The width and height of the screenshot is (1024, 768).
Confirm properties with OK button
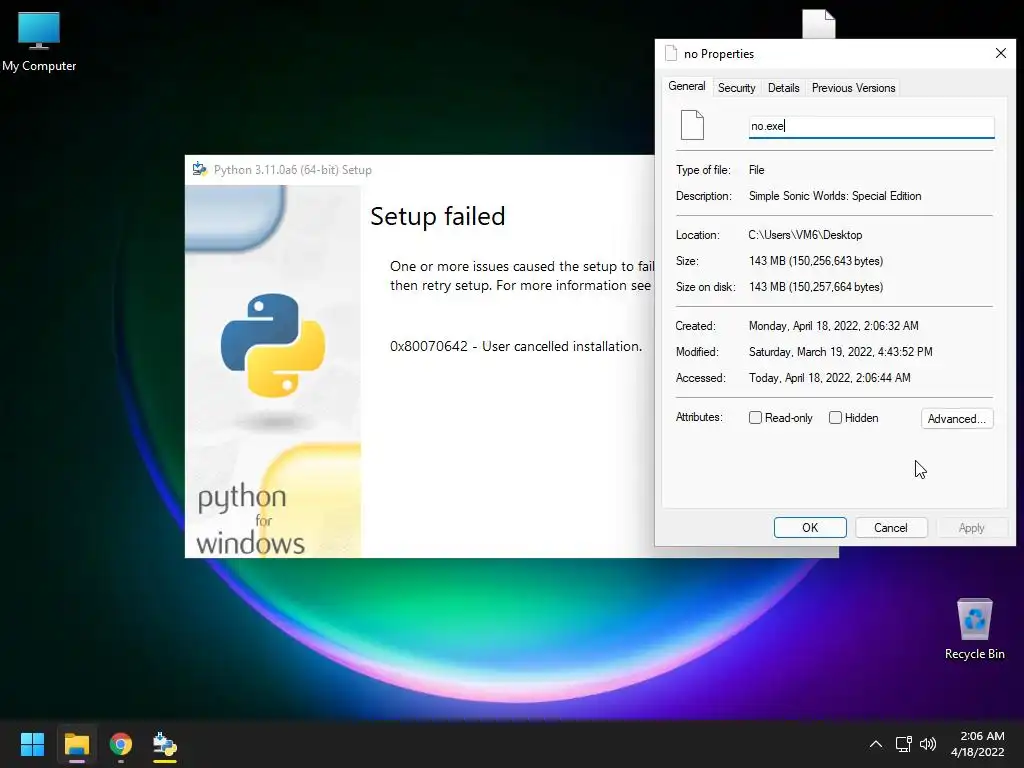pos(810,528)
